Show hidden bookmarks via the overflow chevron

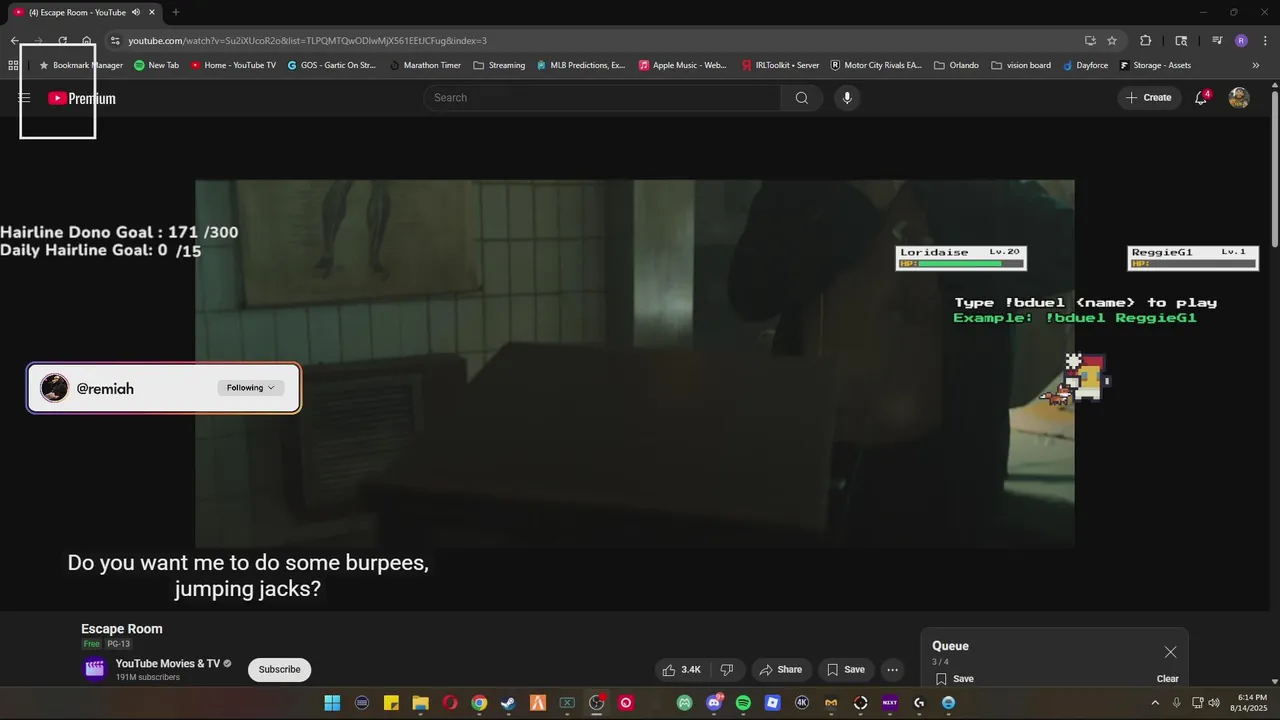[1256, 65]
